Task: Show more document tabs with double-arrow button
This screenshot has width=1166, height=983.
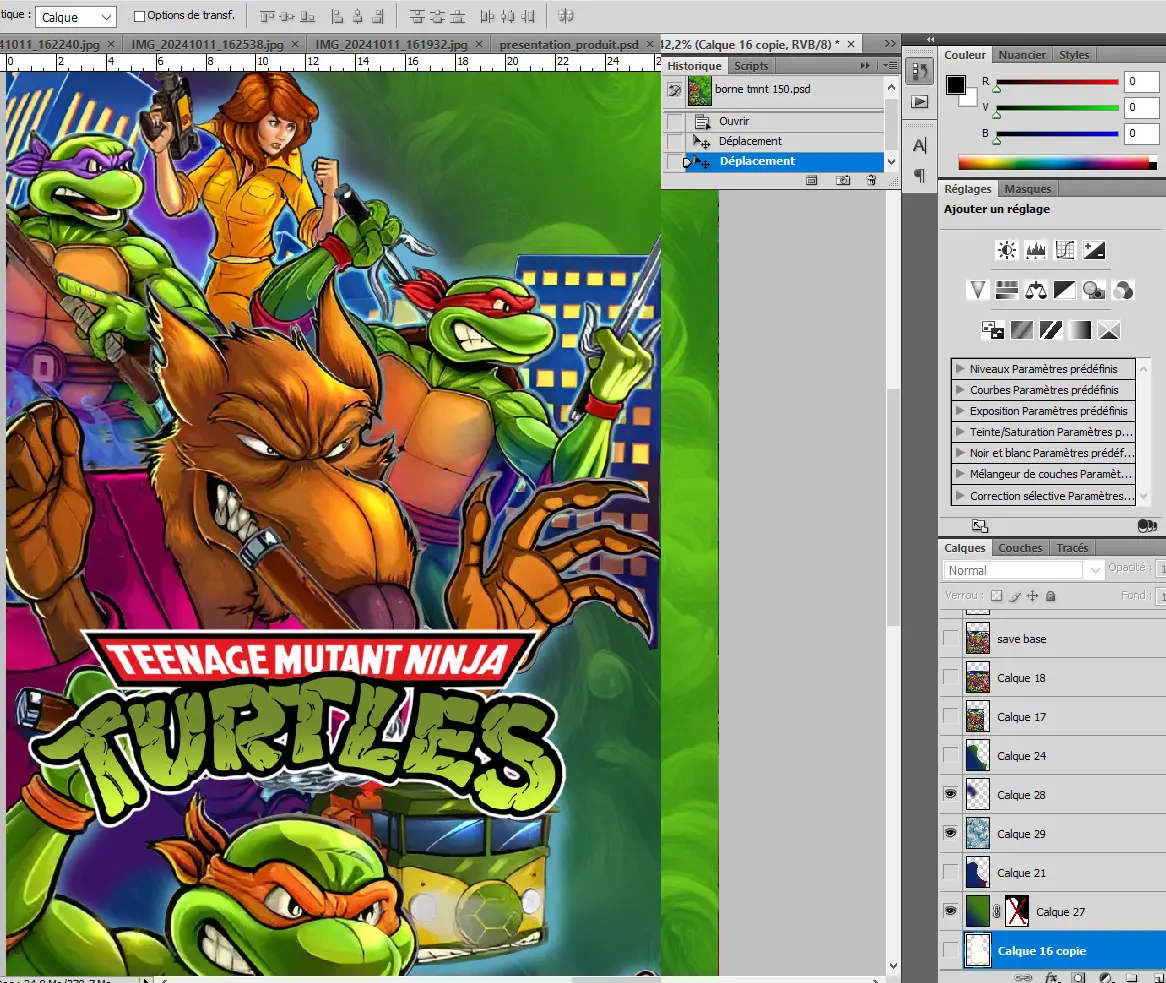Action: 890,43
